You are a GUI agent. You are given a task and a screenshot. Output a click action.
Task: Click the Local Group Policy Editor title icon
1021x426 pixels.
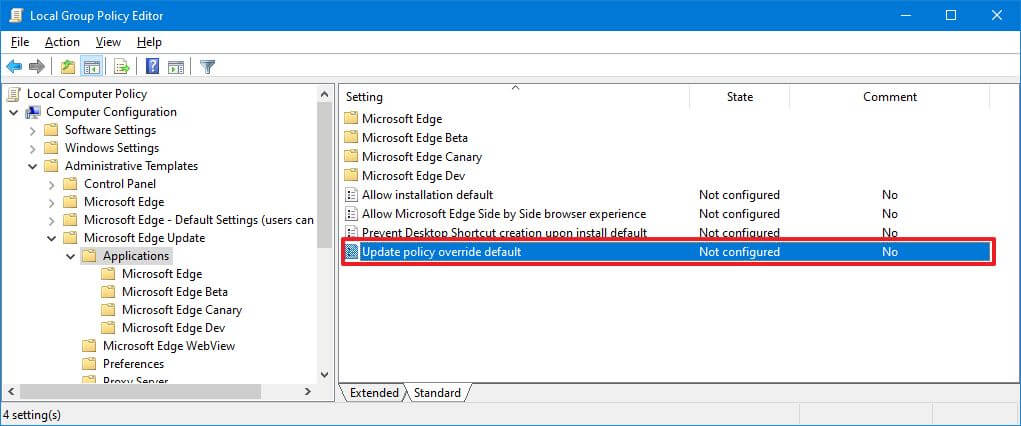coord(16,15)
